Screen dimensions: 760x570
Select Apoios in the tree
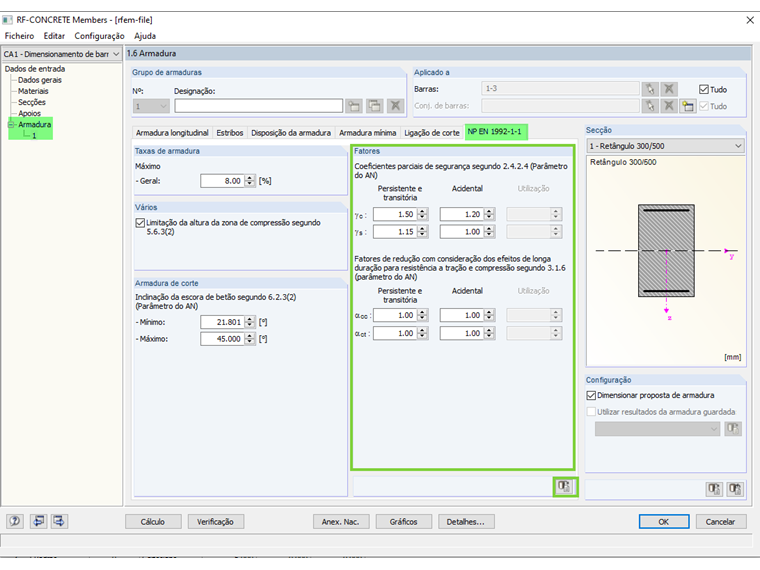29,113
